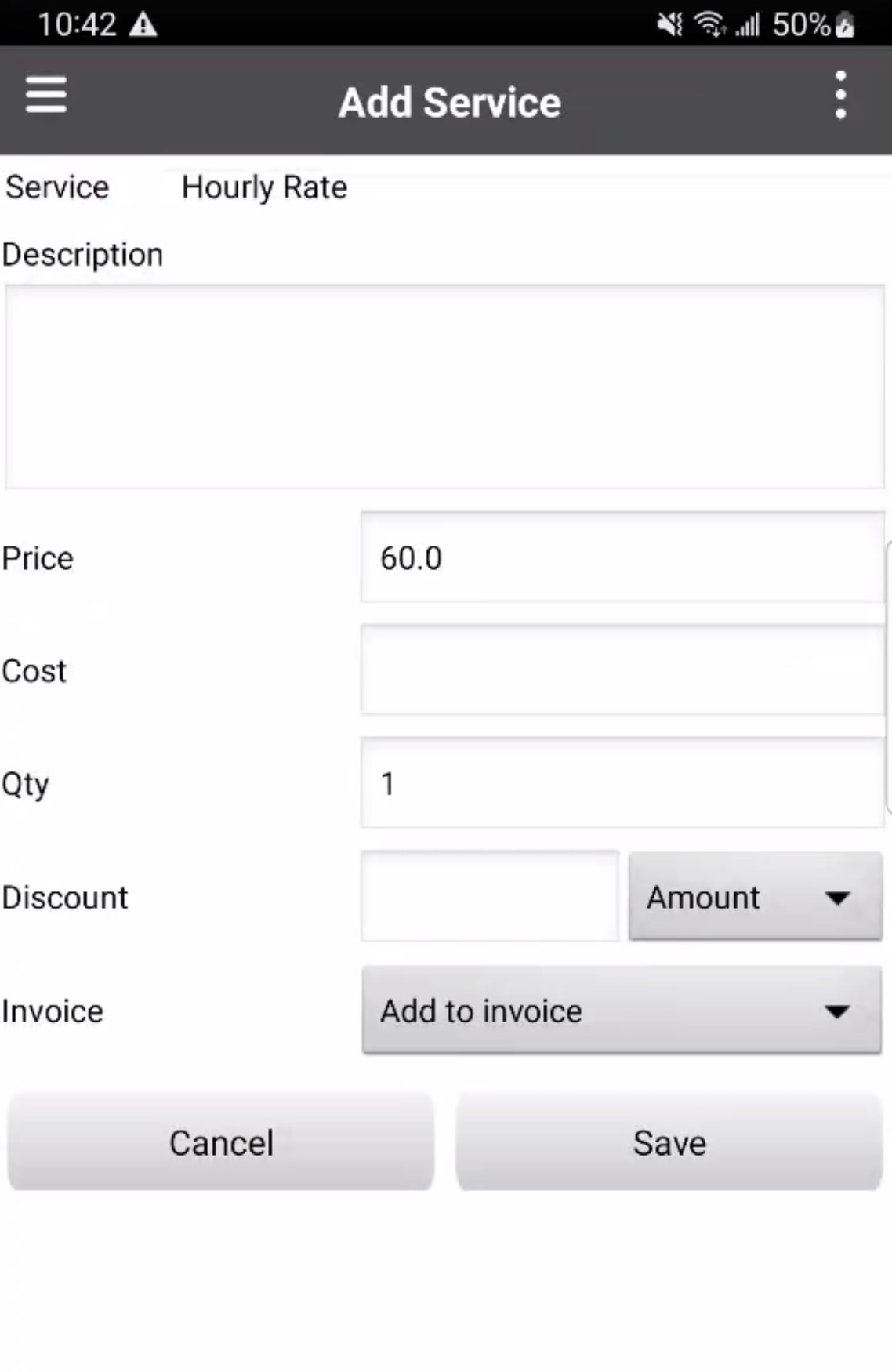This screenshot has height=1372, width=892.
Task: Tap the Add Service screen title
Action: click(450, 103)
